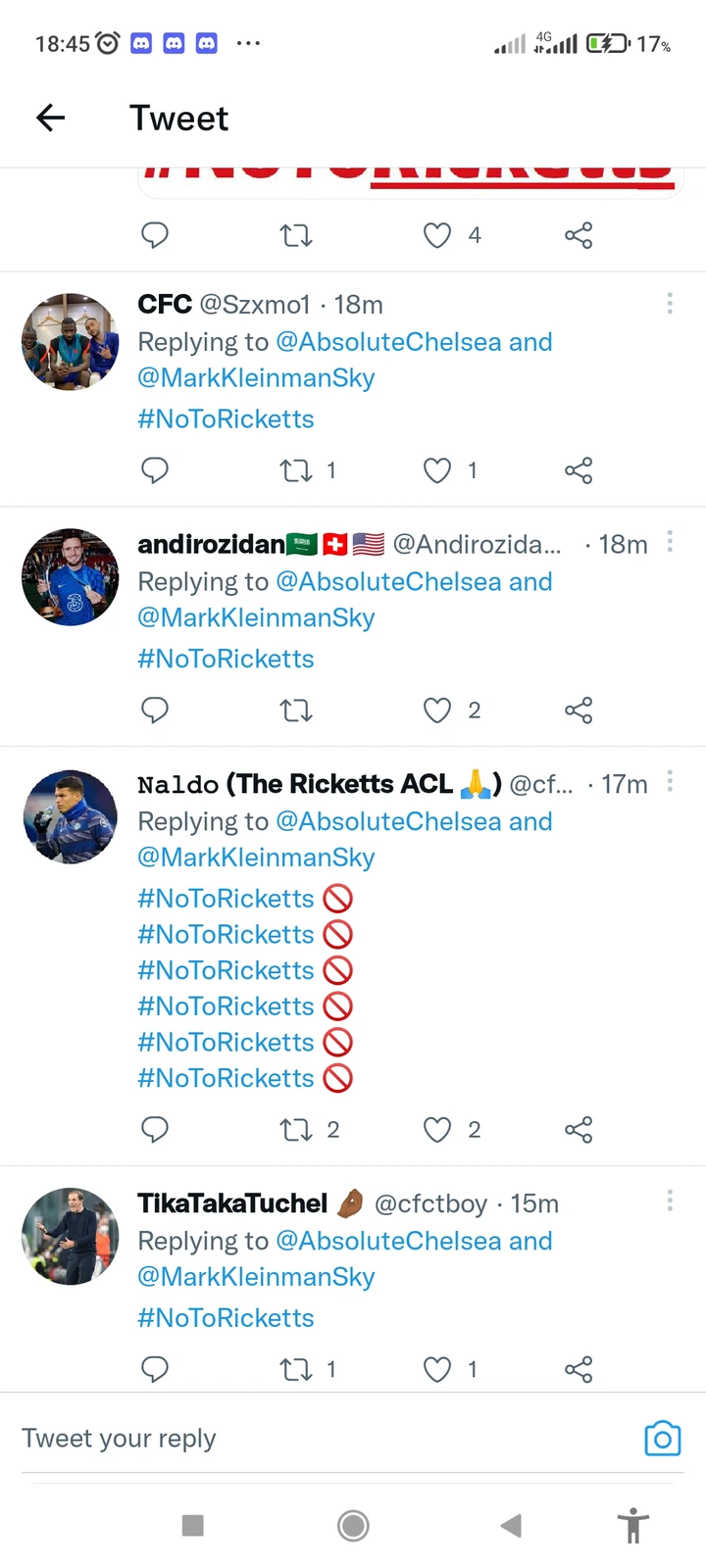Image resolution: width=706 pixels, height=1568 pixels.
Task: Like the CFC @Szxmo1 reply
Action: [437, 470]
